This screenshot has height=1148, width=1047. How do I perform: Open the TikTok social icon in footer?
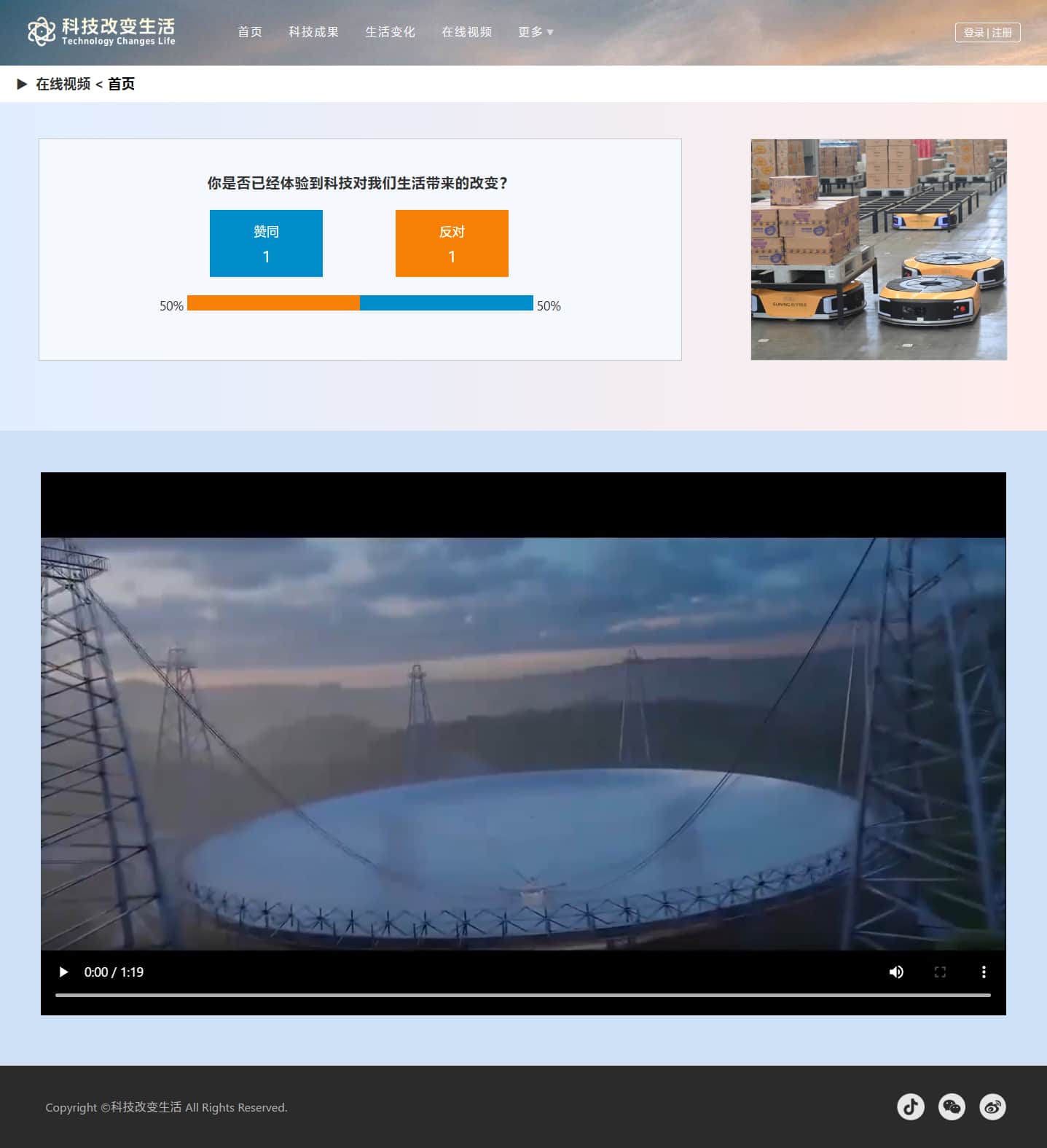point(910,1106)
